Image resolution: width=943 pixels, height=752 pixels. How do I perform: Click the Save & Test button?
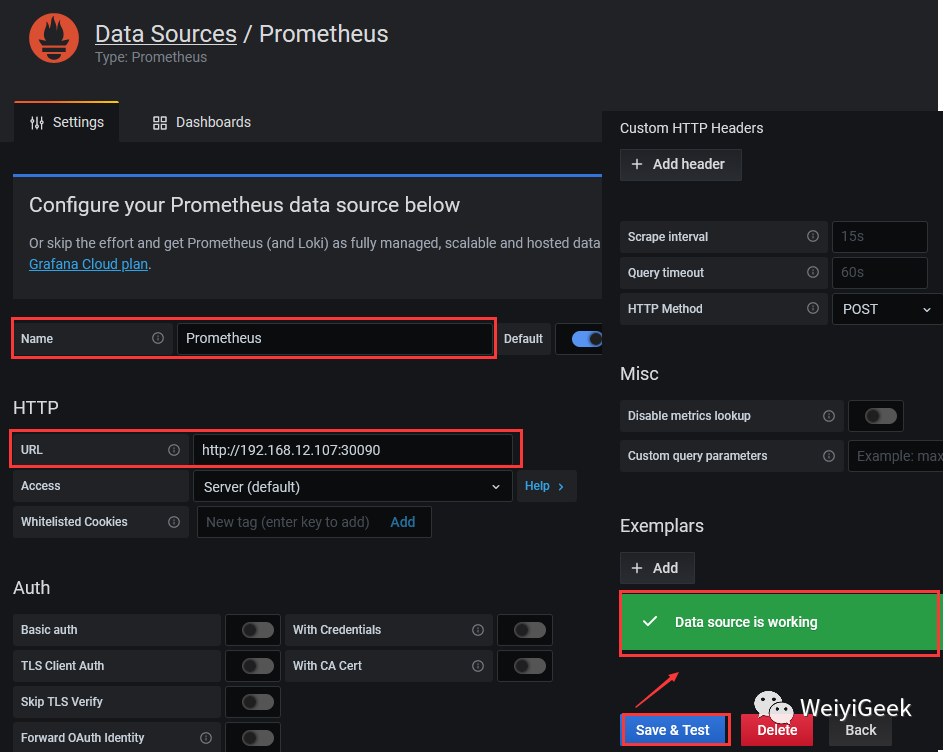[x=673, y=730]
